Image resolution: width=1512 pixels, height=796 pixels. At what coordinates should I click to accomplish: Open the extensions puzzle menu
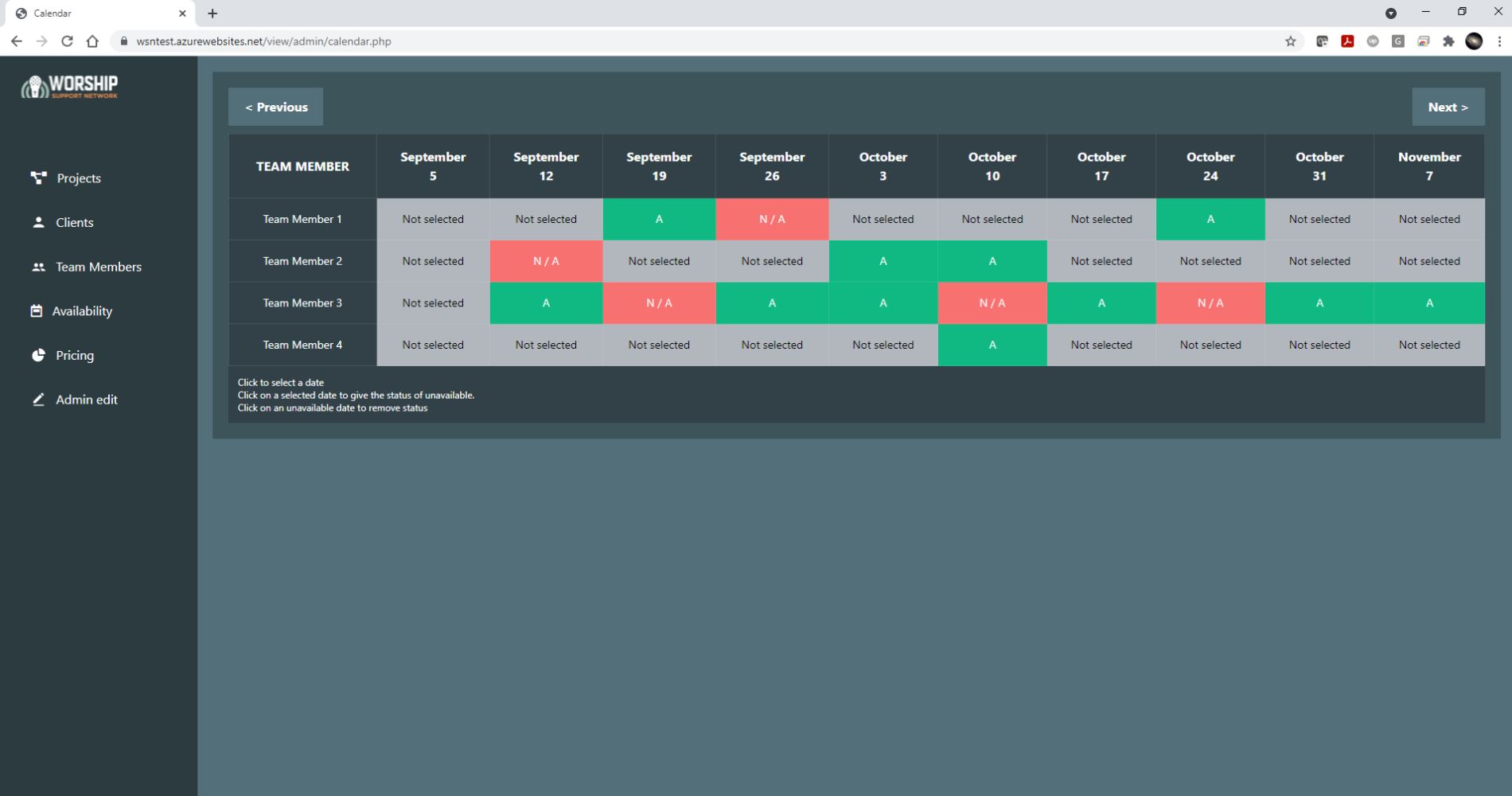pyautogui.click(x=1448, y=41)
